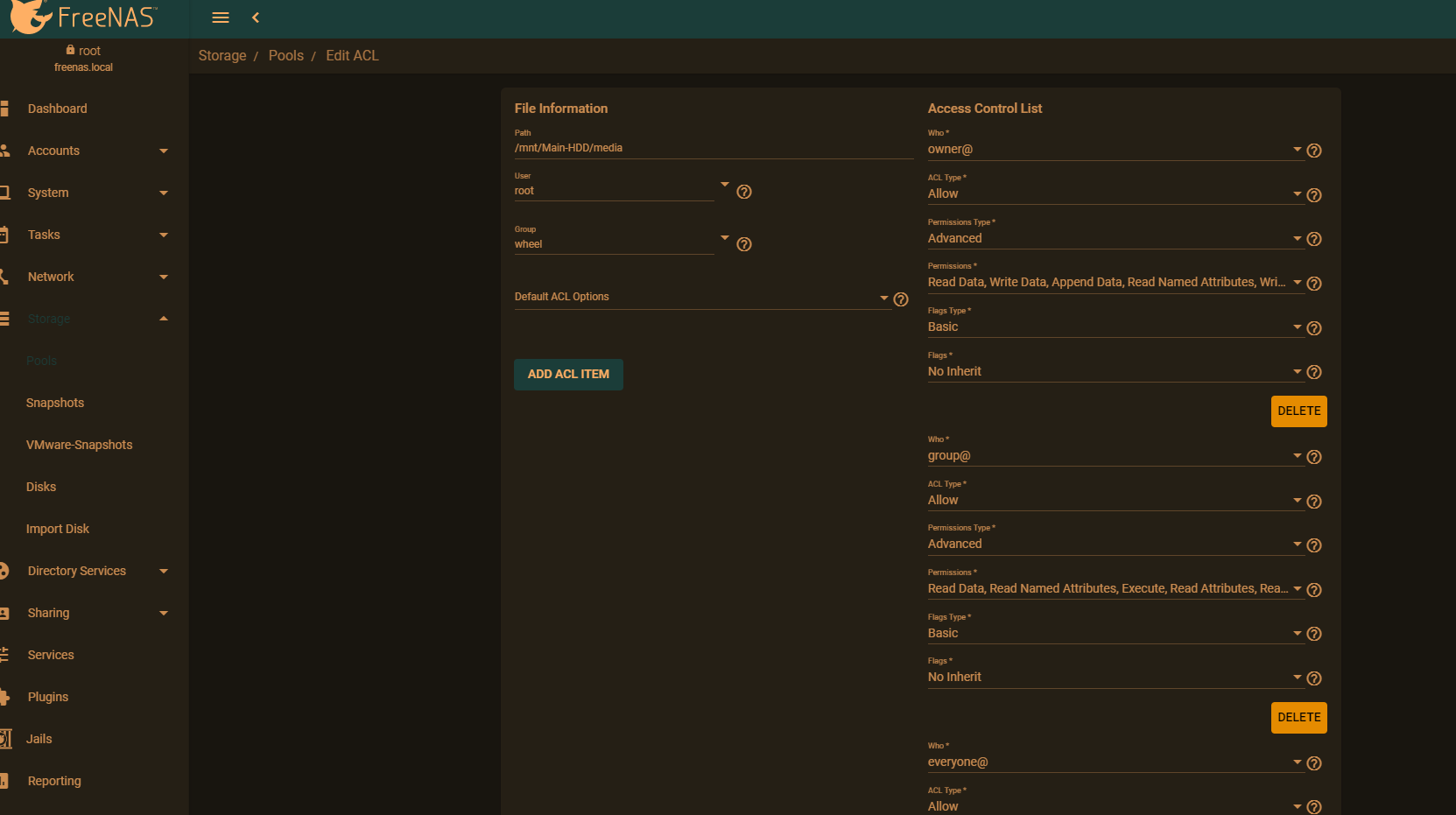Click the FreeNAS logo
This screenshot has height=815, width=1456.
tap(85, 17)
